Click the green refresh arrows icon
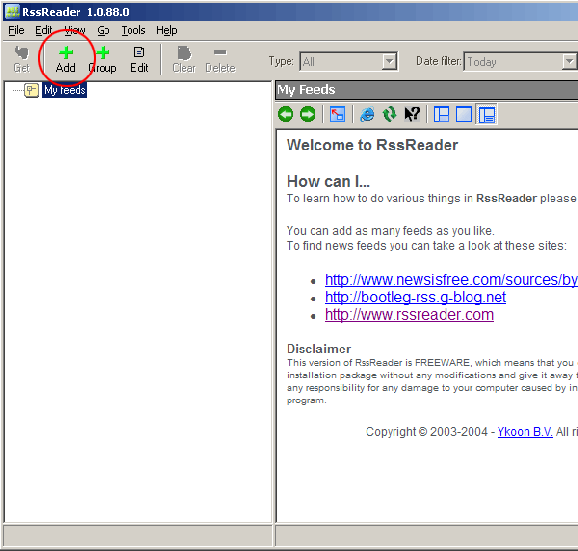 click(x=390, y=114)
